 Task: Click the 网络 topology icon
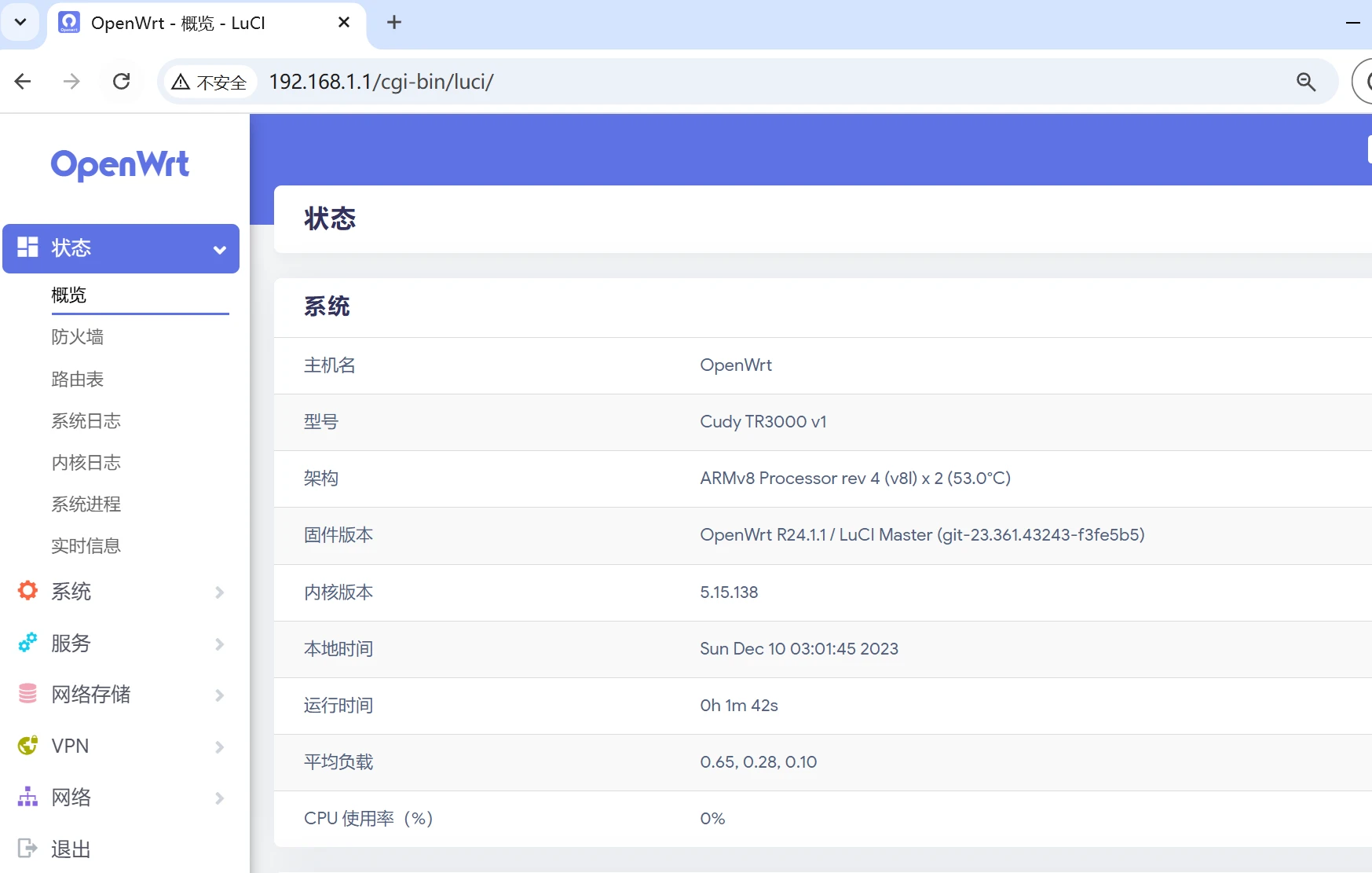(x=27, y=797)
